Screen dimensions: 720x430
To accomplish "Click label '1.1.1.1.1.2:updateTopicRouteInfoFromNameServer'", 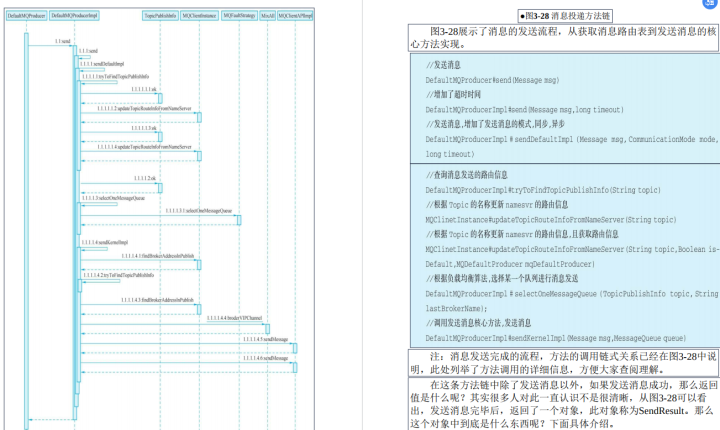I will pos(144,108).
